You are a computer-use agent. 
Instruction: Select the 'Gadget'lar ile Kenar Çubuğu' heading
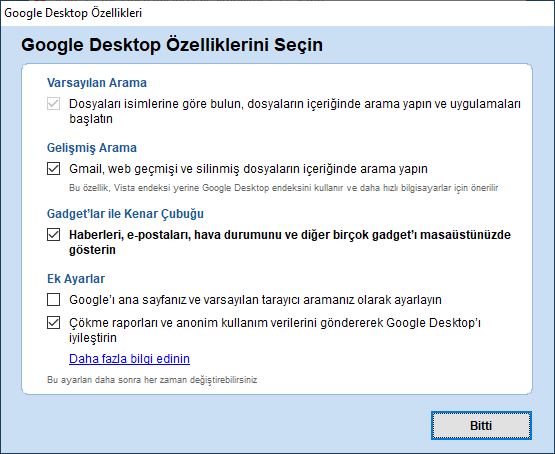point(125,214)
